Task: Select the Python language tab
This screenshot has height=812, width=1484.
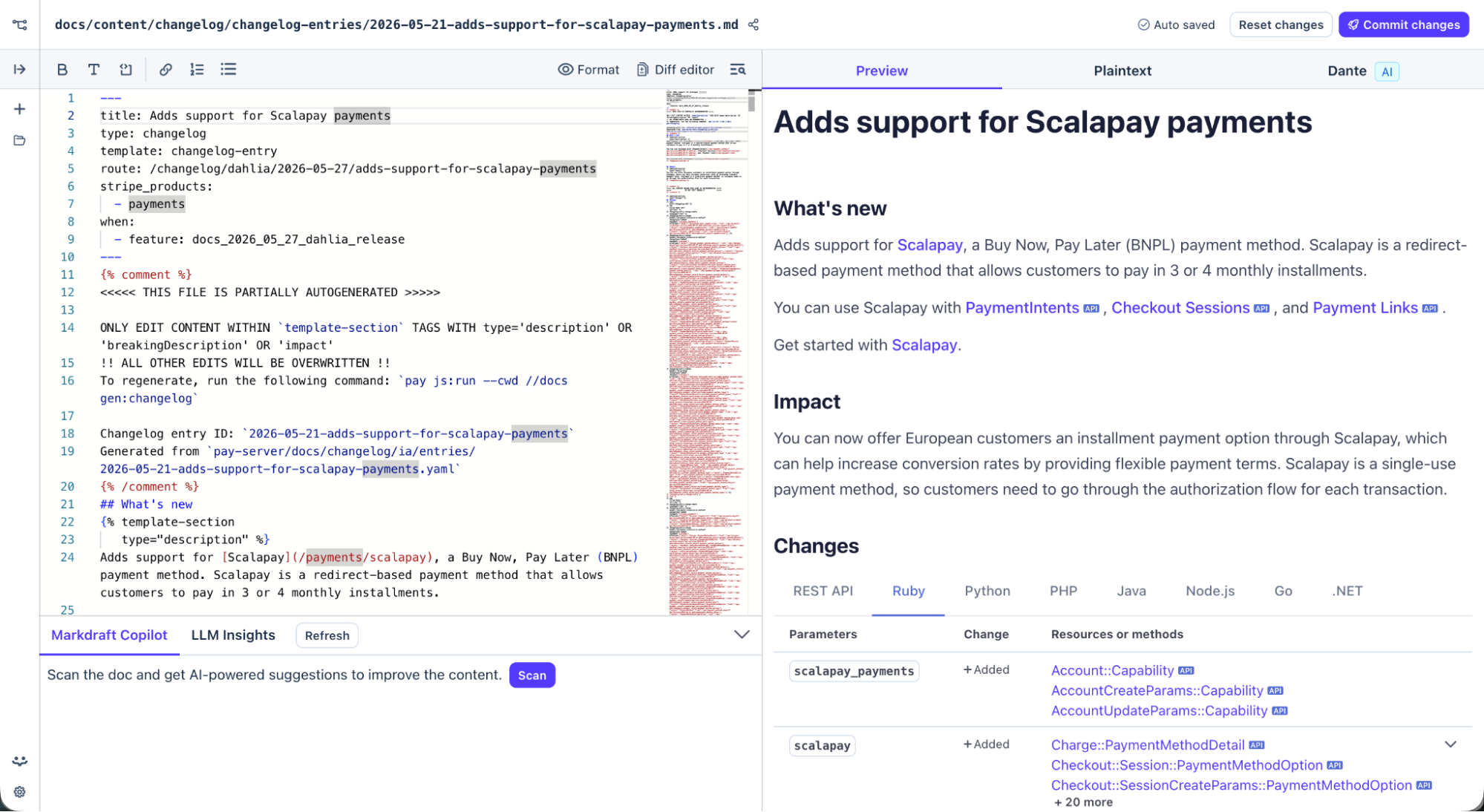Action: (x=987, y=591)
